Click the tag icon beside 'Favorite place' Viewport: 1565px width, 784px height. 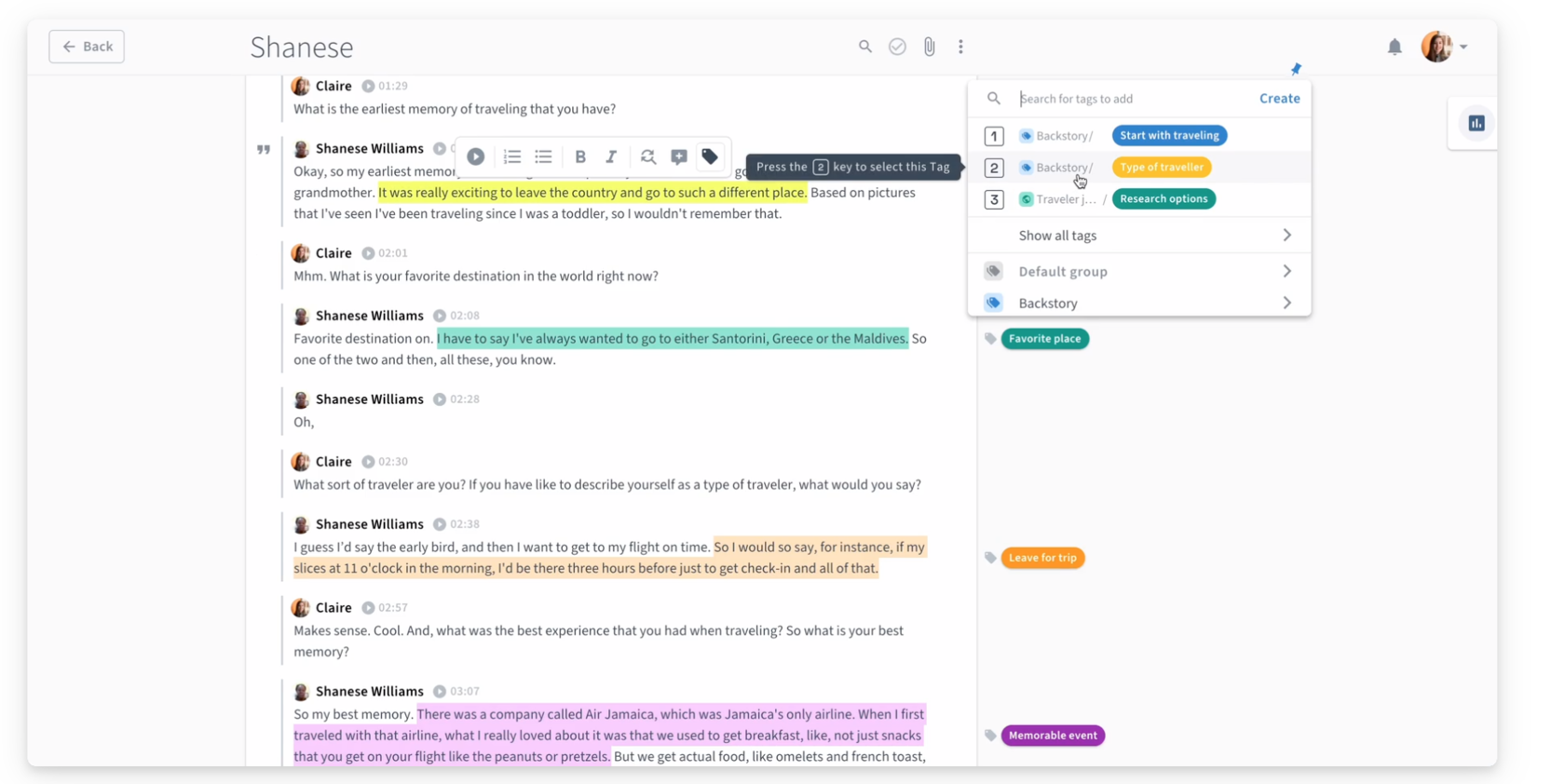click(x=990, y=339)
